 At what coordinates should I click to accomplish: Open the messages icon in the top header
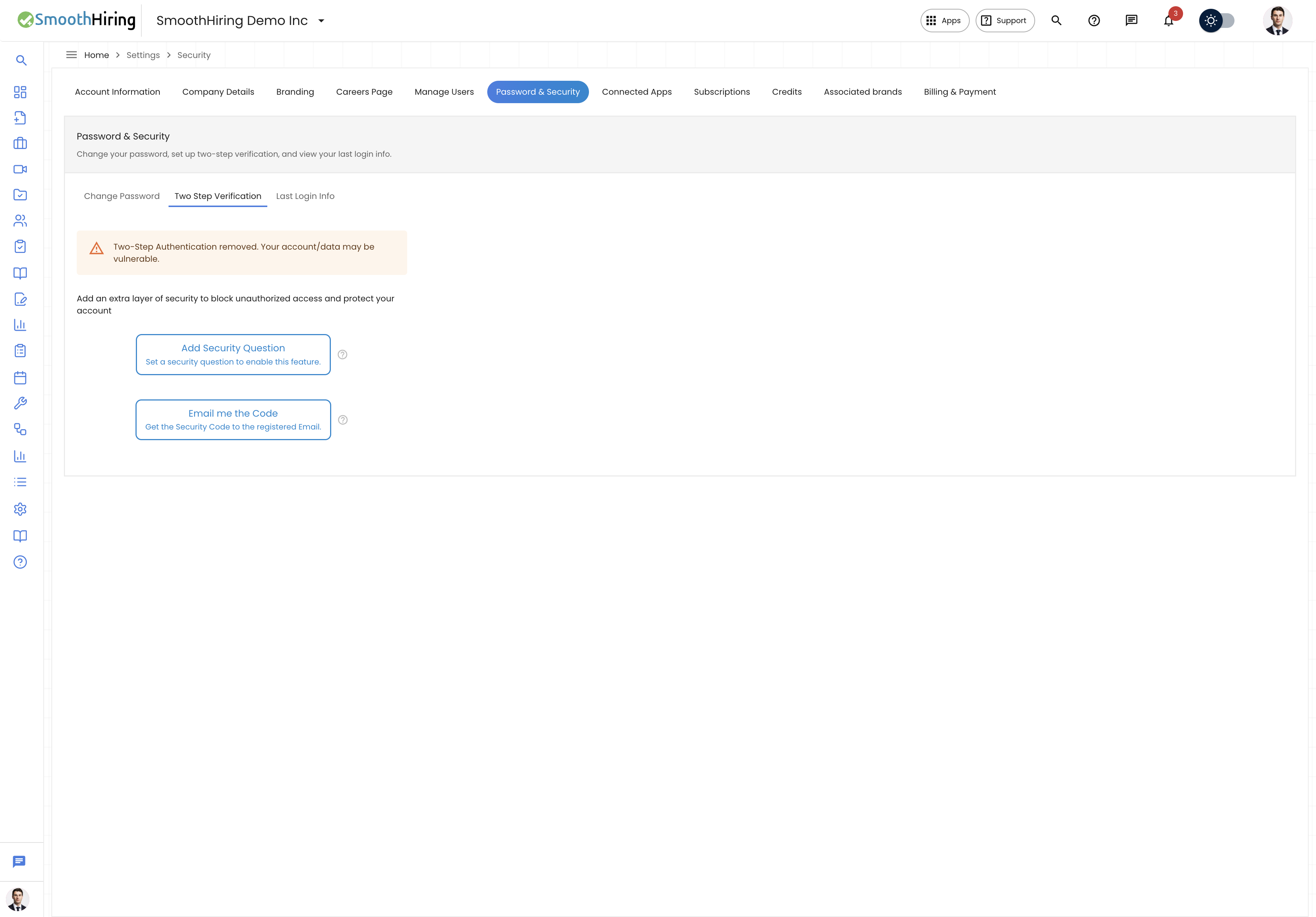pyautogui.click(x=1131, y=21)
